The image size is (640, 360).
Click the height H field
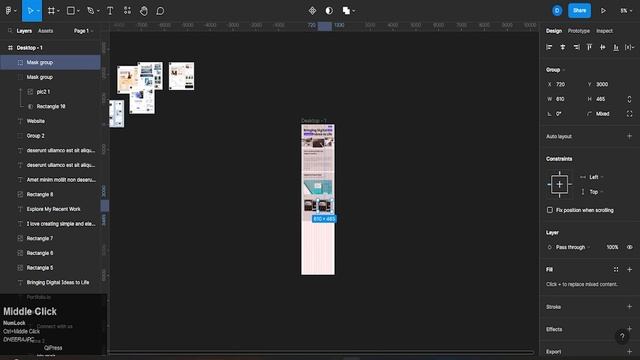[604, 99]
